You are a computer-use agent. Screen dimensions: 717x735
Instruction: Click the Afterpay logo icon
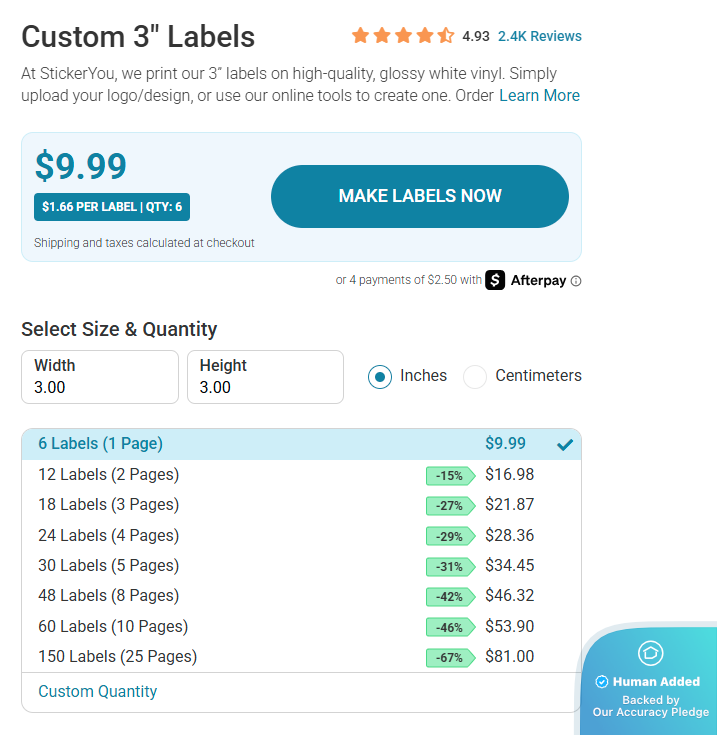point(495,280)
